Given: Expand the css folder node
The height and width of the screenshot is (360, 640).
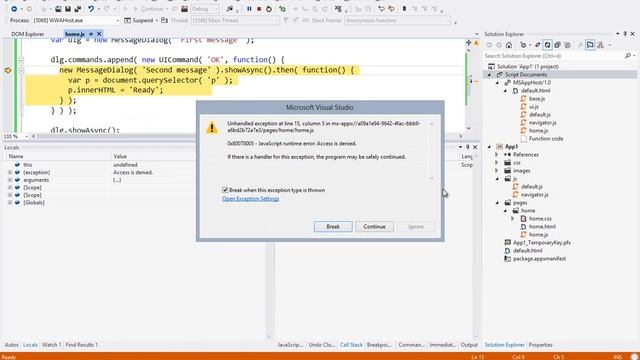Looking at the screenshot, I should (497, 162).
